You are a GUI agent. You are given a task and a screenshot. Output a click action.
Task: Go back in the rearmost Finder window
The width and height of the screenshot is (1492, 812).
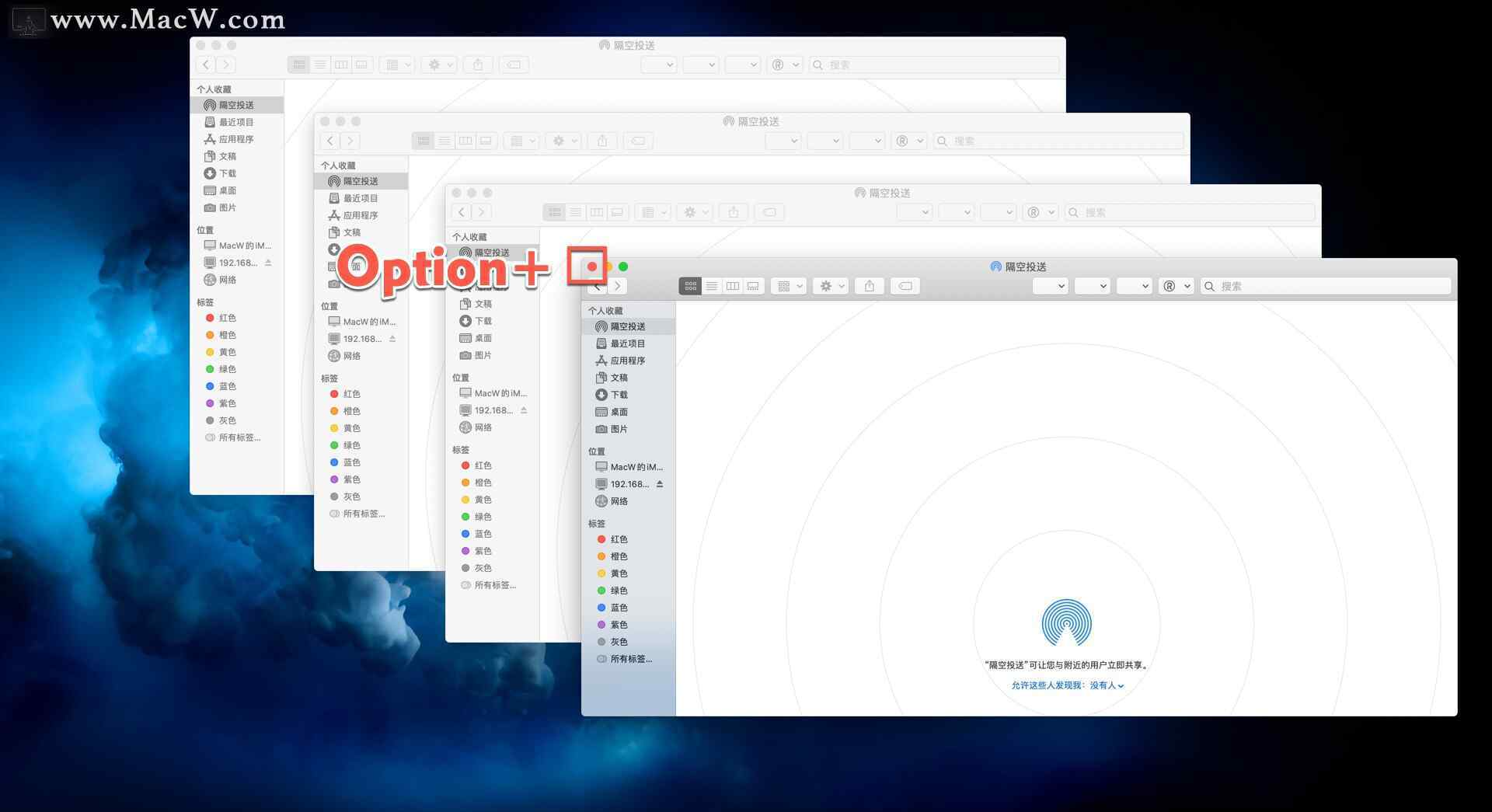205,64
